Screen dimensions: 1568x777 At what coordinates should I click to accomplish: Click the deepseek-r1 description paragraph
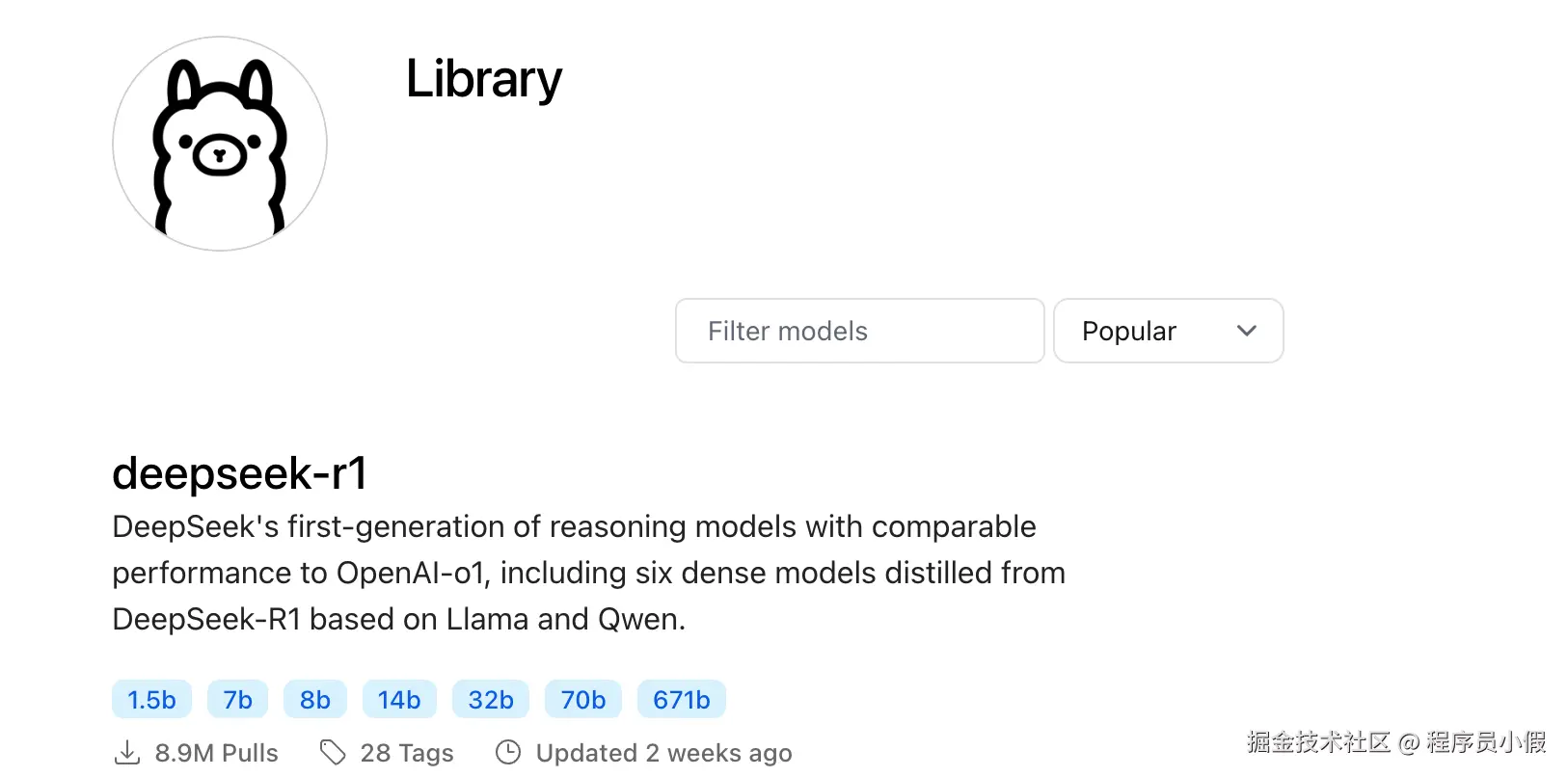pyautogui.click(x=588, y=573)
